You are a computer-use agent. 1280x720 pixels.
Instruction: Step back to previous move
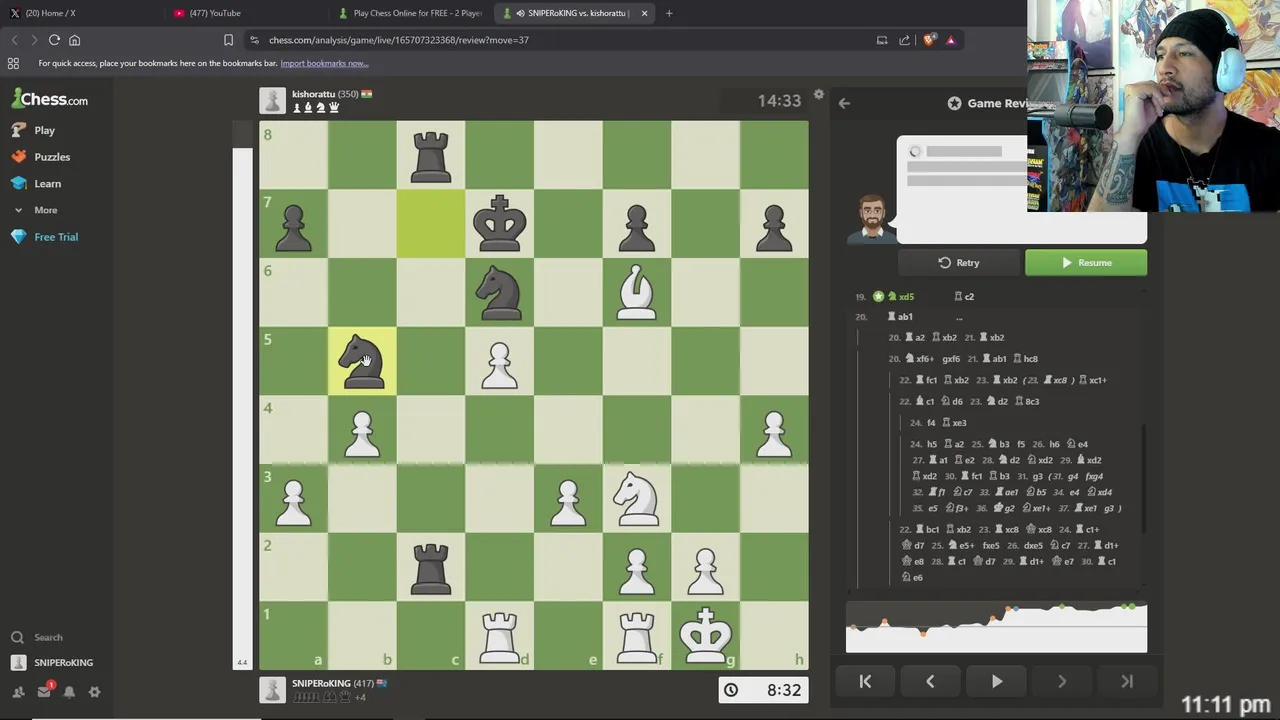(x=930, y=681)
